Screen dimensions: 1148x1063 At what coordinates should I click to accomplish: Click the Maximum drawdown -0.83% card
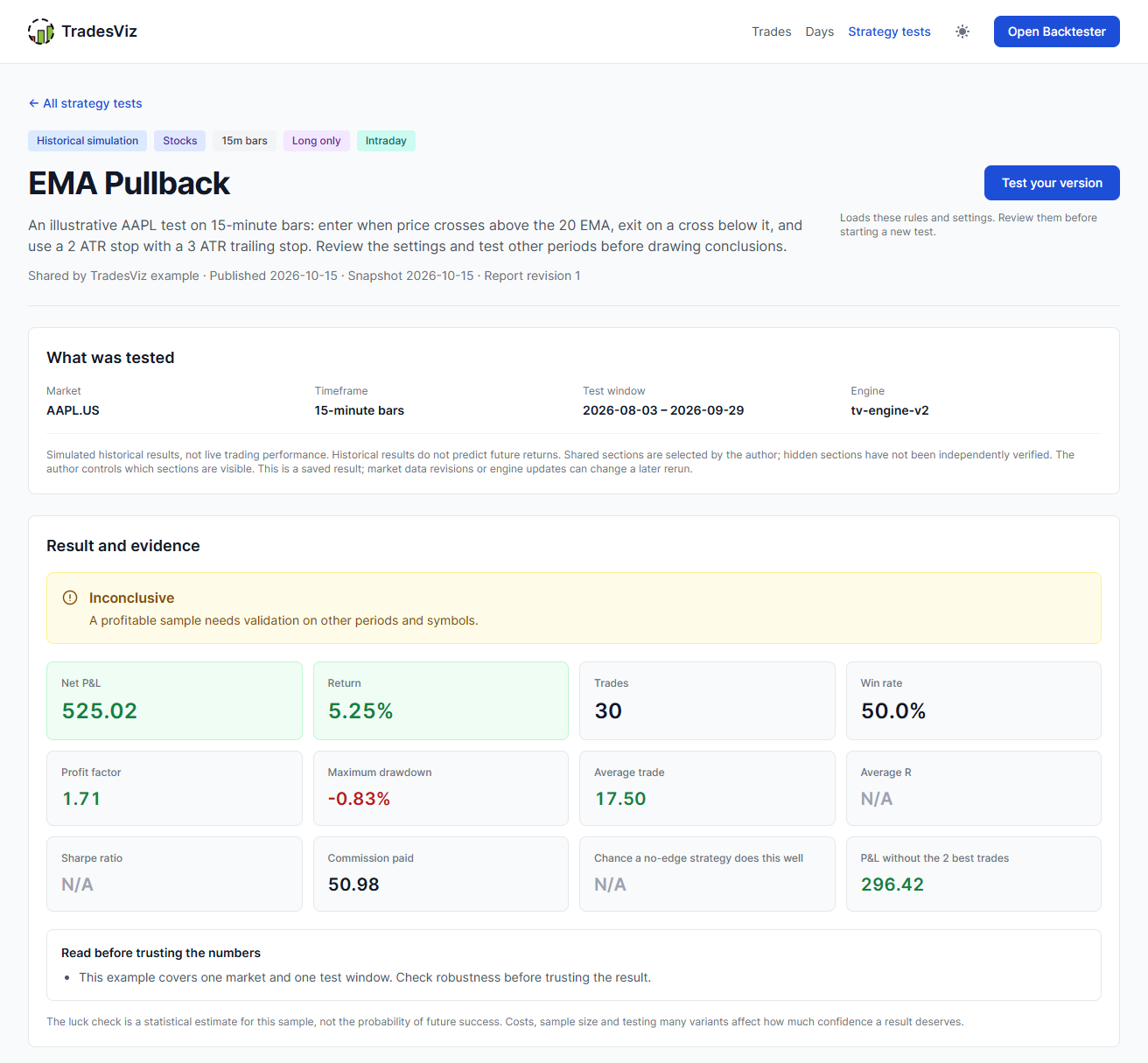tap(441, 788)
